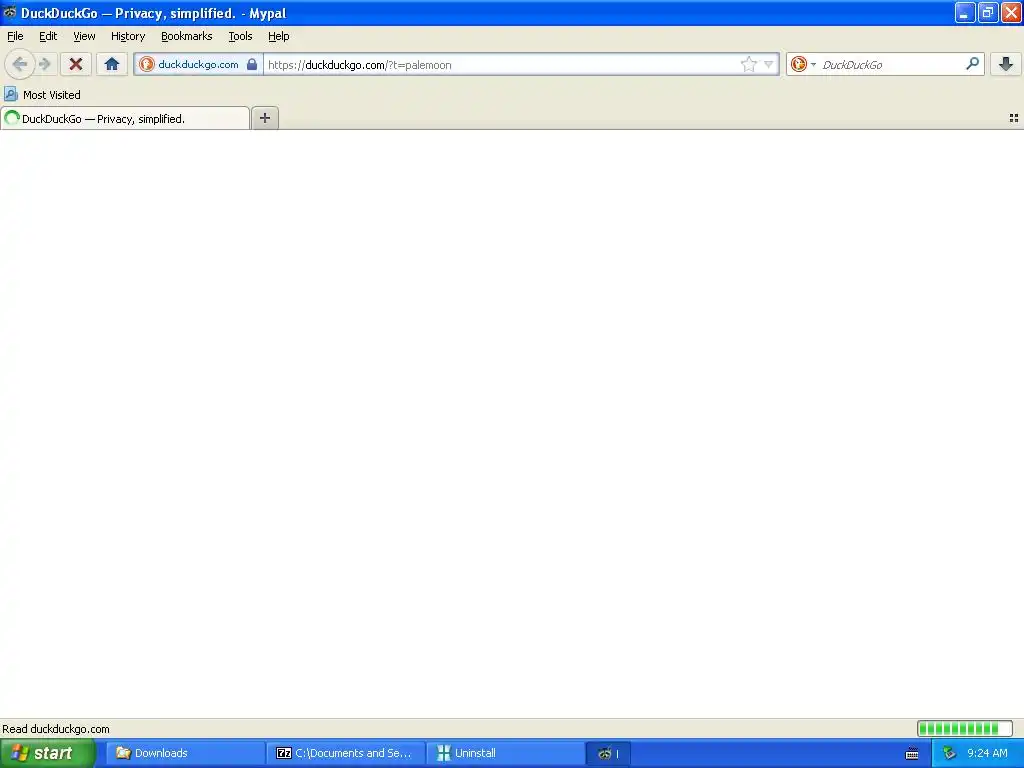Open the View menu
This screenshot has width=1024, height=768.
(84, 36)
